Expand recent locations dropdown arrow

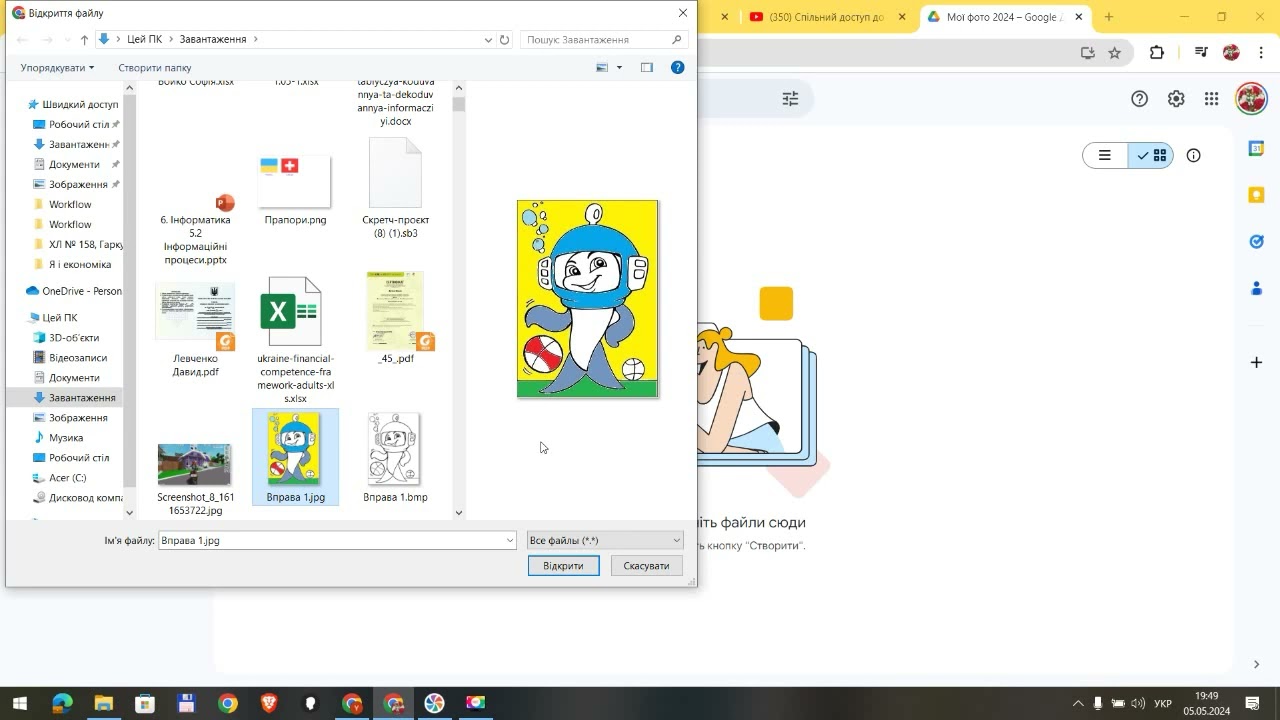(x=67, y=40)
